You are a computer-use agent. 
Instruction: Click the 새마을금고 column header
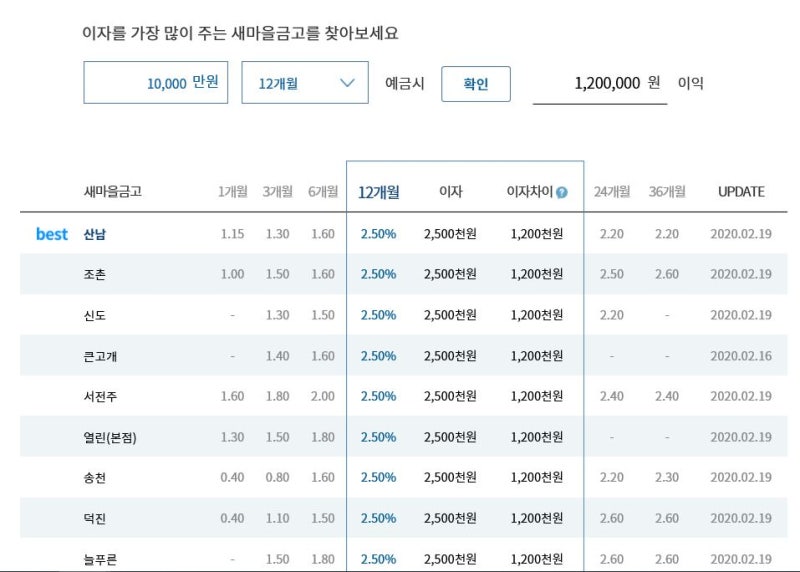tap(113, 192)
